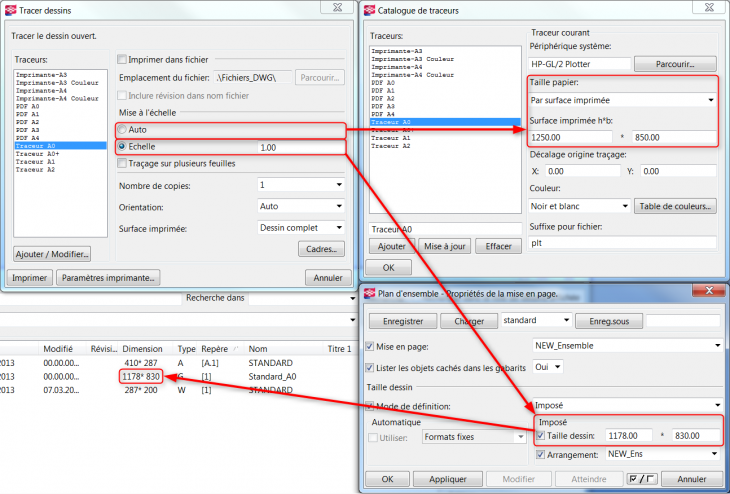Sort by the Dimension column header
Viewport: 730px width, 494px height.
coord(142,349)
